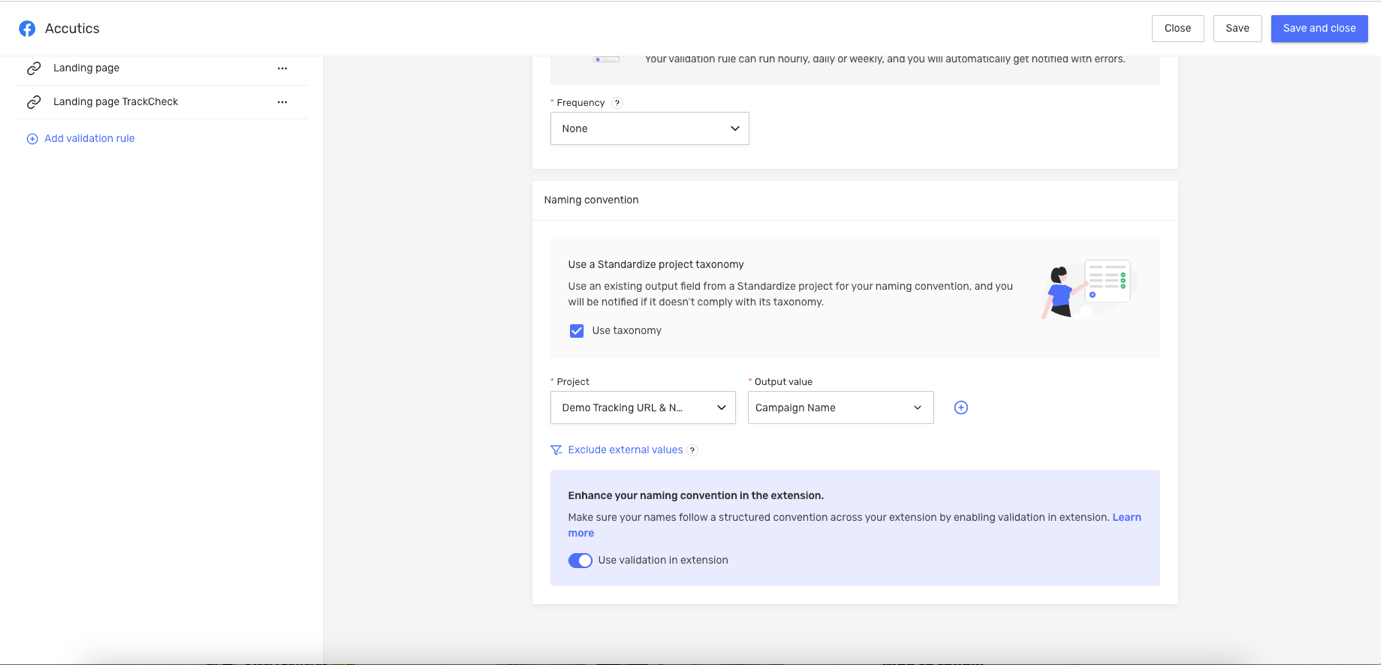Screen dimensions: 1381x665
Task: Click the Exclude external values filter link
Action: click(x=624, y=450)
